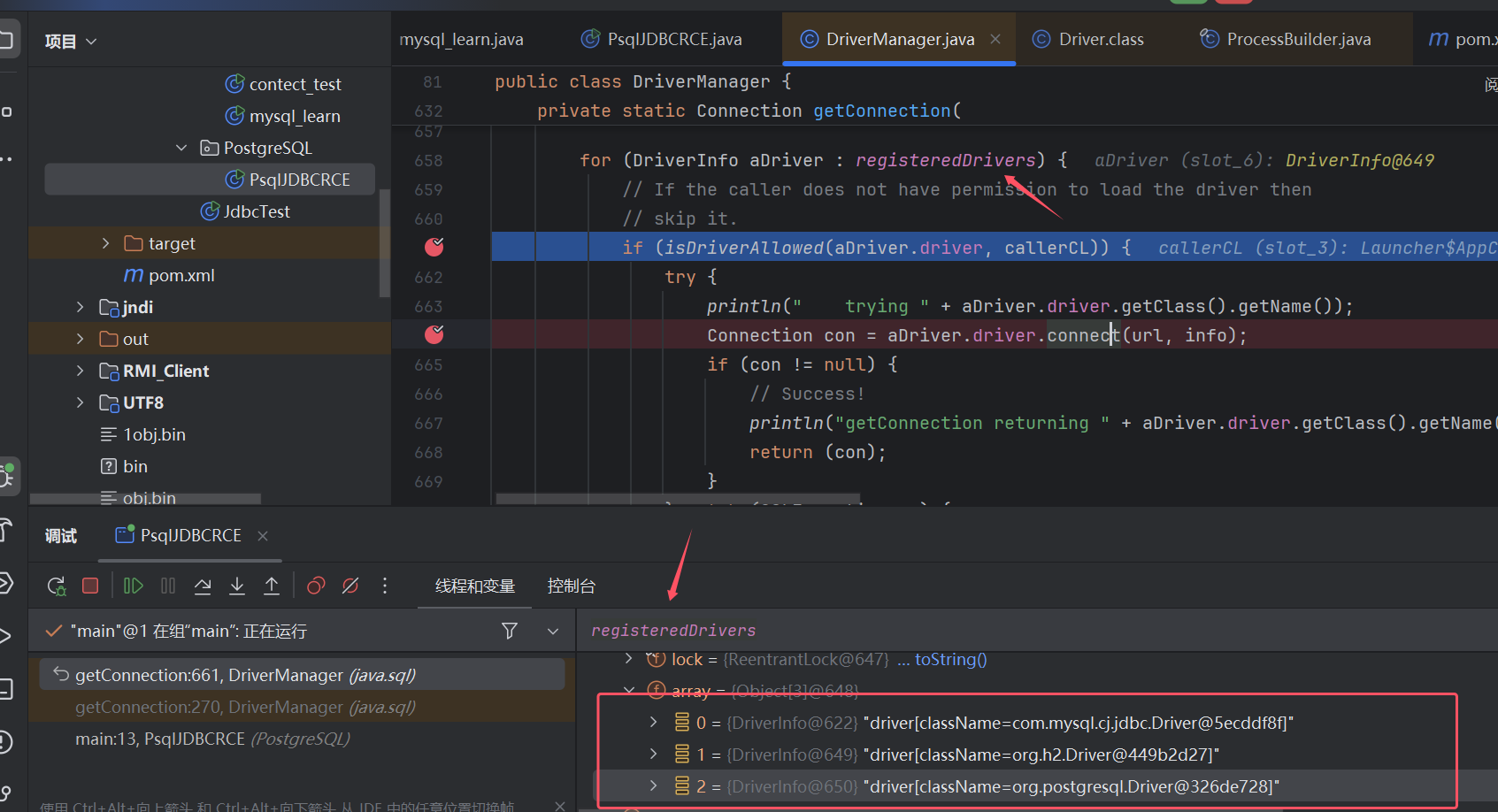Switch to 控制台 console tab
The width and height of the screenshot is (1498, 812).
572,586
